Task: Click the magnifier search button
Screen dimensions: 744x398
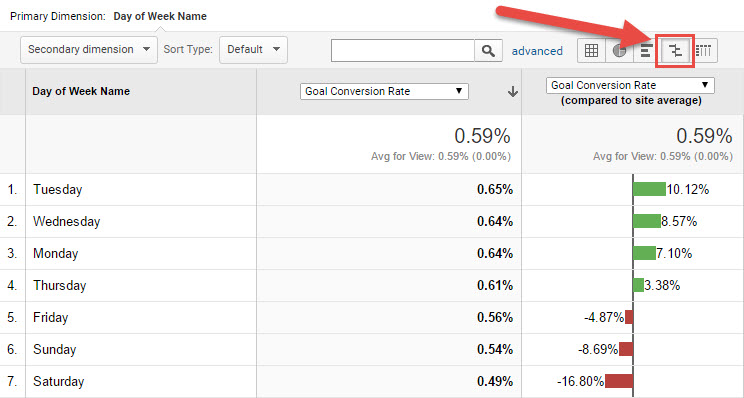Action: point(488,50)
